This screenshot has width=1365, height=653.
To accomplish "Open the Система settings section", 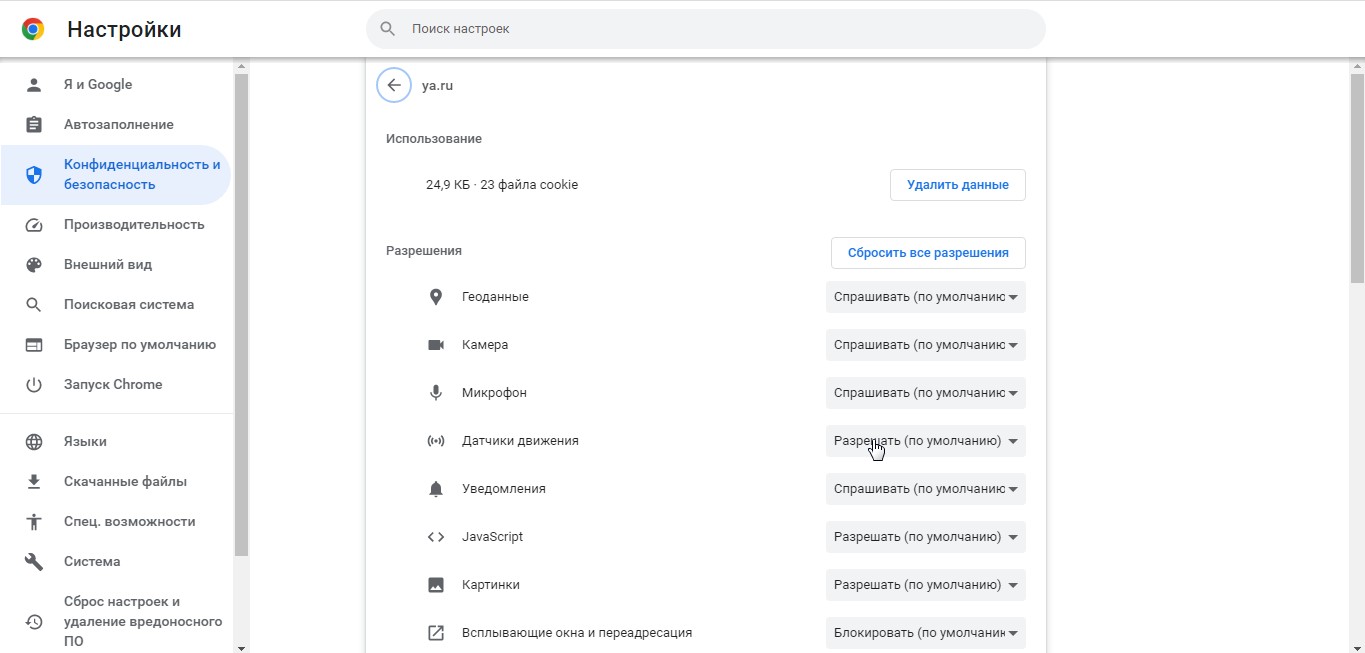I will coord(93,561).
